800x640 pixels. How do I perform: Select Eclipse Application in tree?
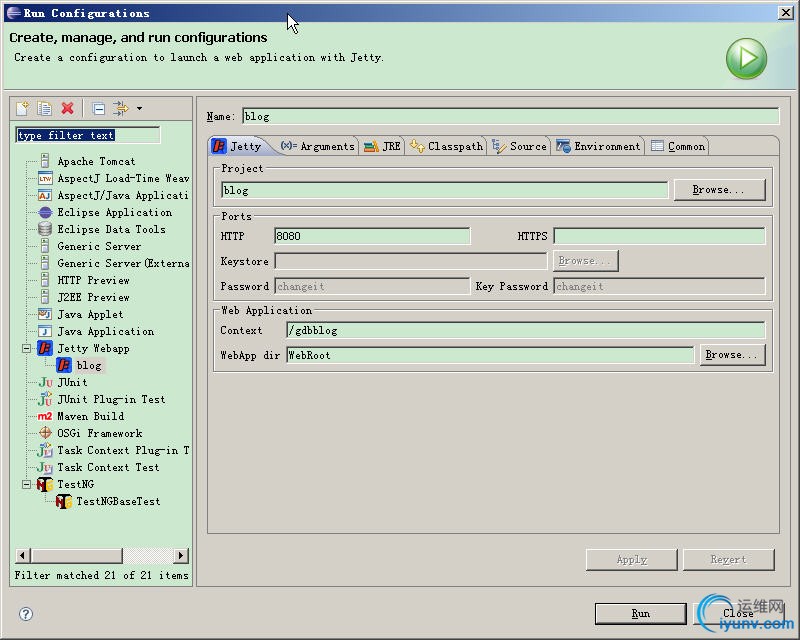(x=115, y=212)
